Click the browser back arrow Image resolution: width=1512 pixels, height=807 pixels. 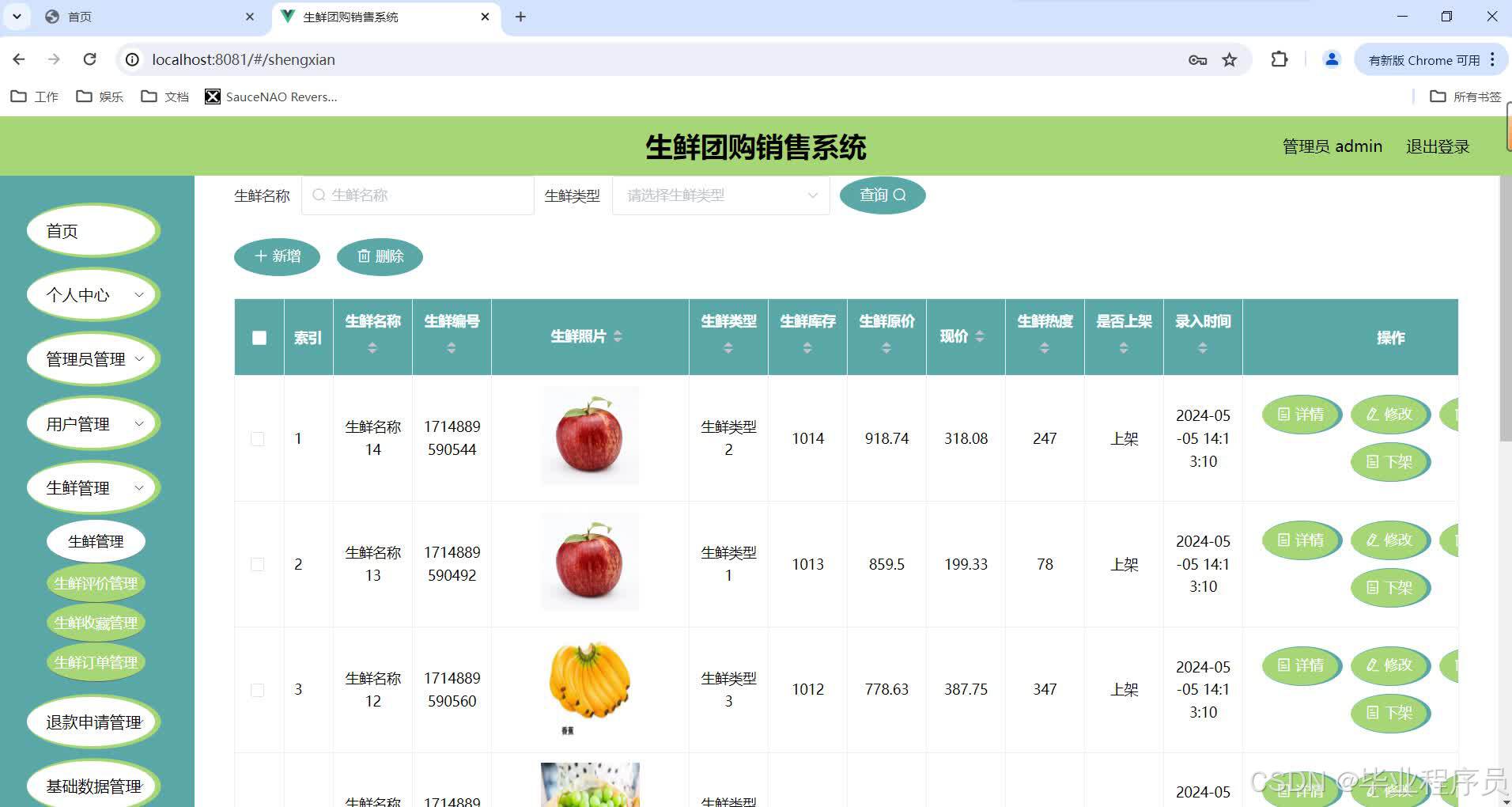[19, 59]
